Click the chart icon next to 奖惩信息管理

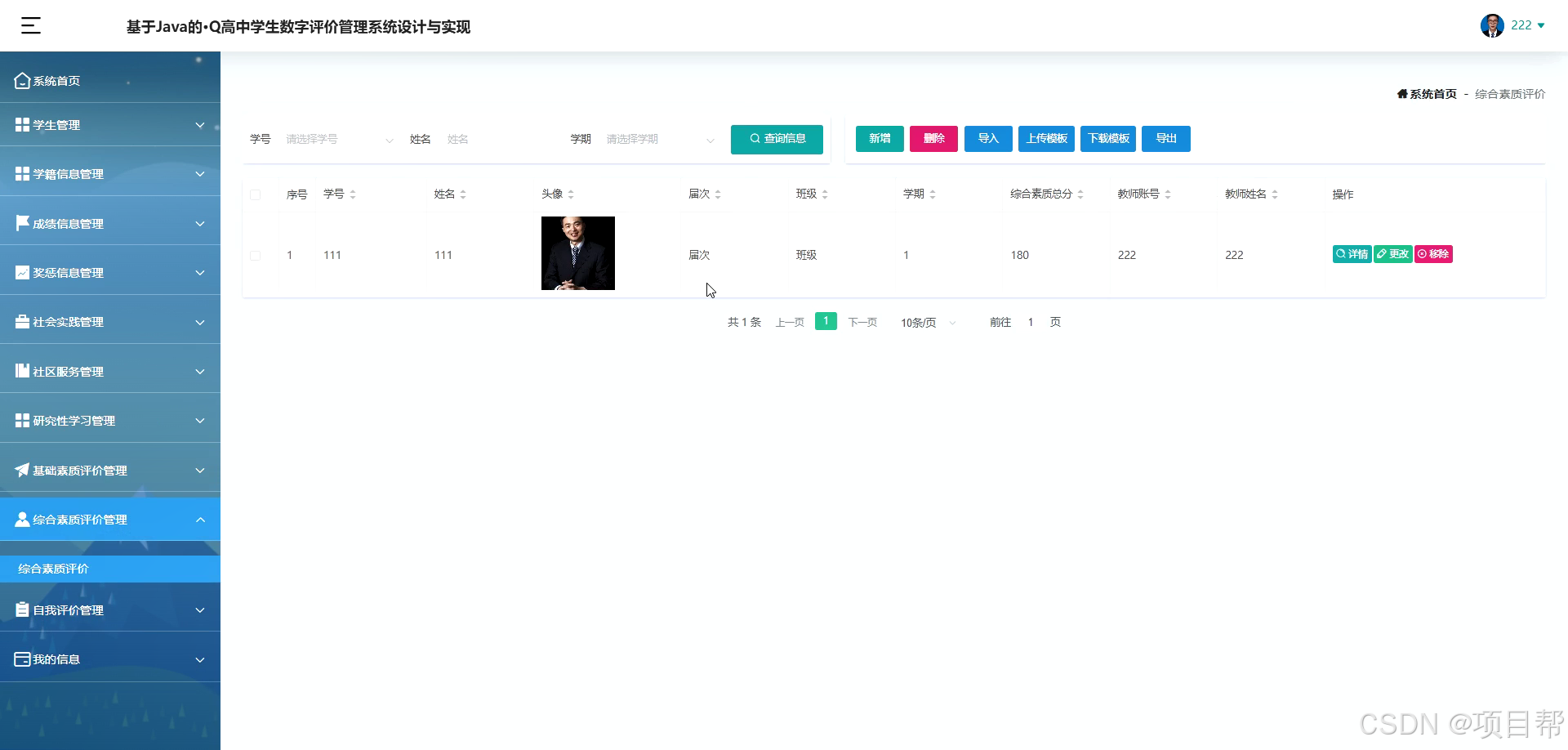click(23, 273)
